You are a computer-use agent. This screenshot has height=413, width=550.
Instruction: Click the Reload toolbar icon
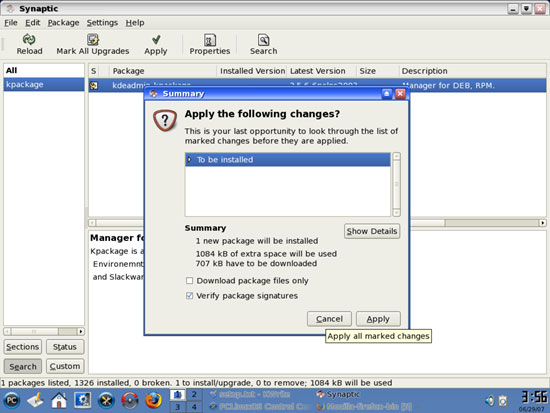coord(29,39)
